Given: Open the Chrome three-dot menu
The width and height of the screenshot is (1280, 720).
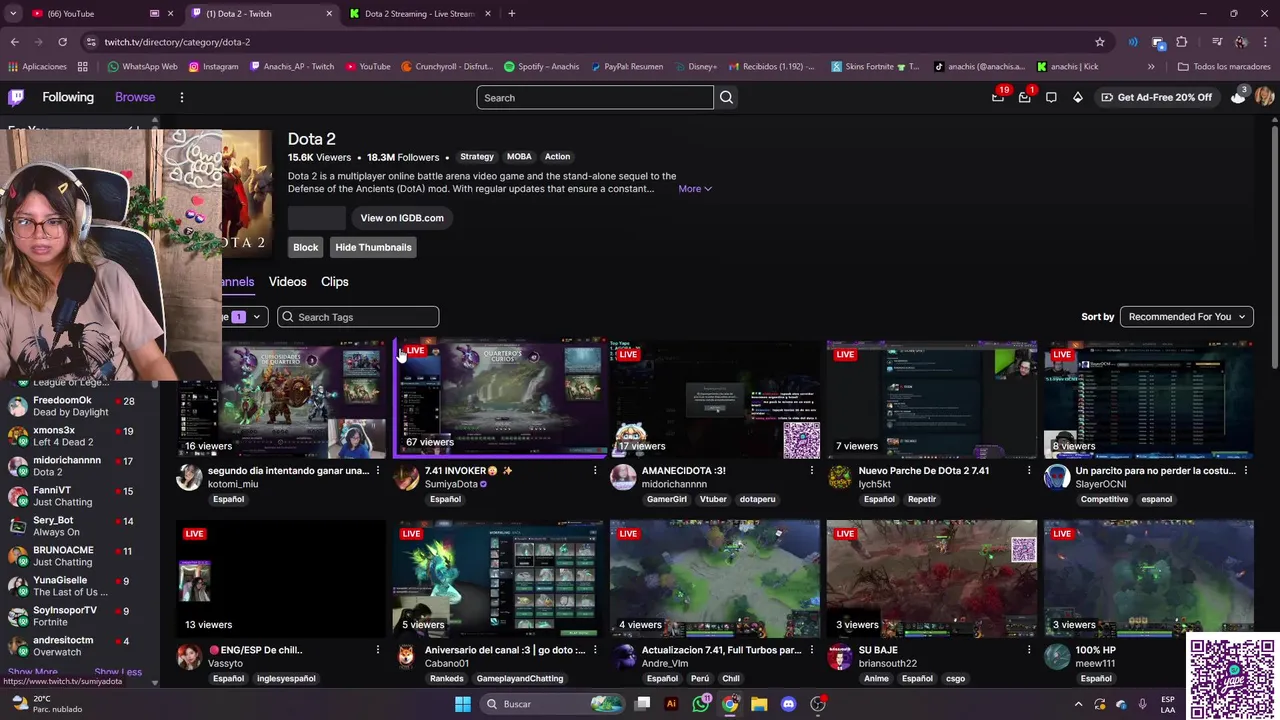Looking at the screenshot, I should click(x=1264, y=42).
